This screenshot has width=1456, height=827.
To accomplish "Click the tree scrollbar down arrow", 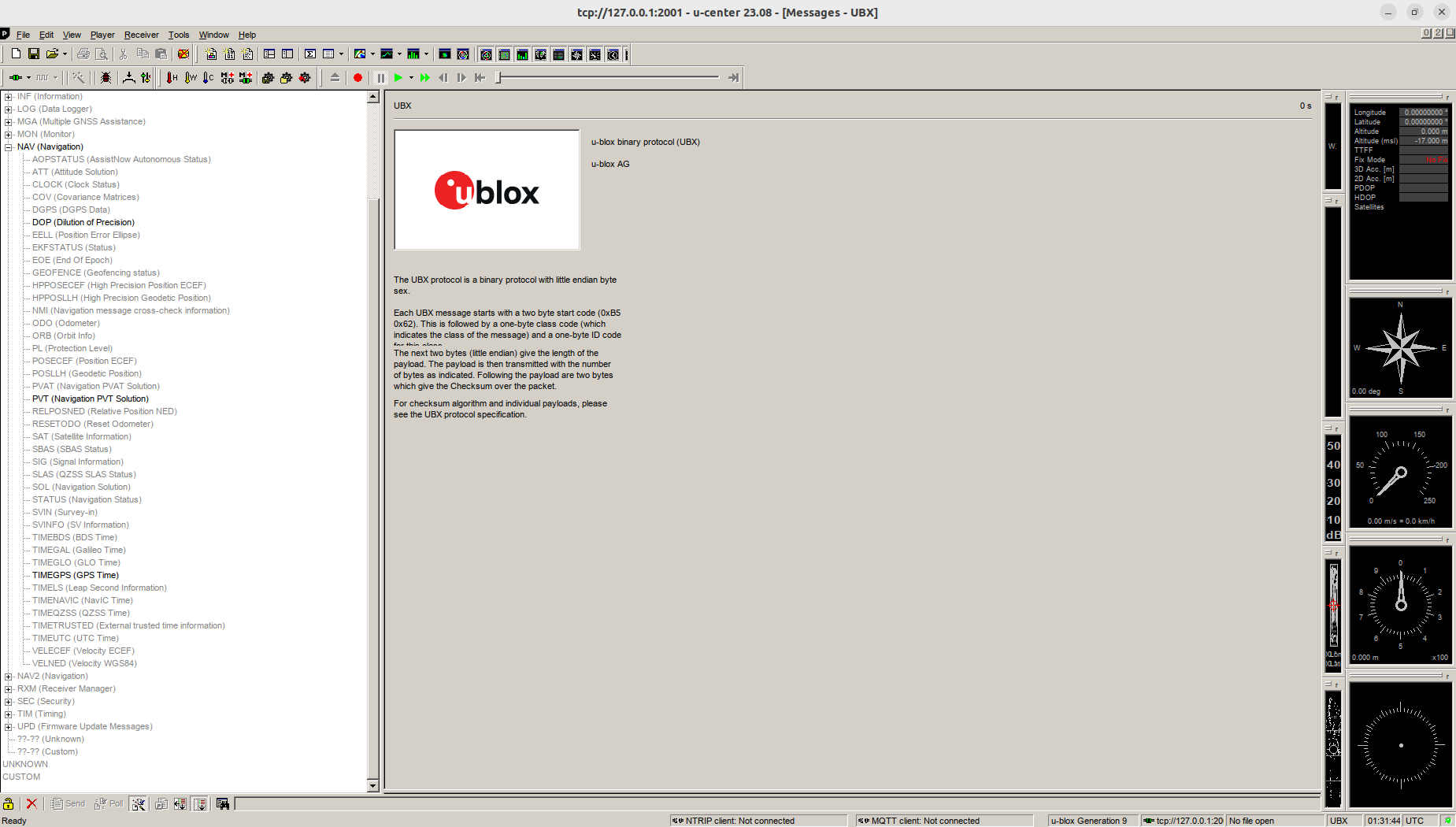I will tap(373, 785).
